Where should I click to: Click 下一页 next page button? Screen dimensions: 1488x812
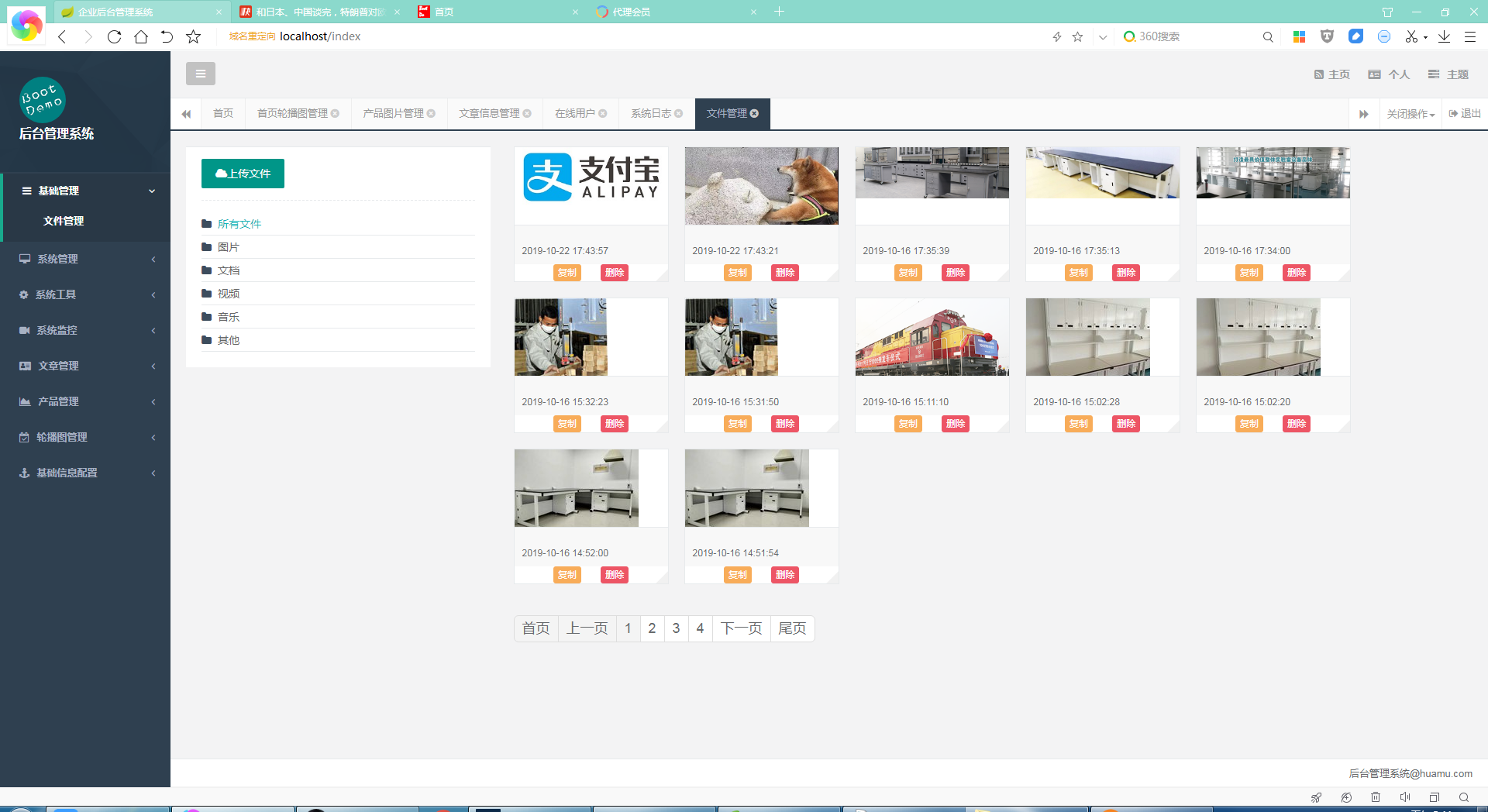point(741,628)
